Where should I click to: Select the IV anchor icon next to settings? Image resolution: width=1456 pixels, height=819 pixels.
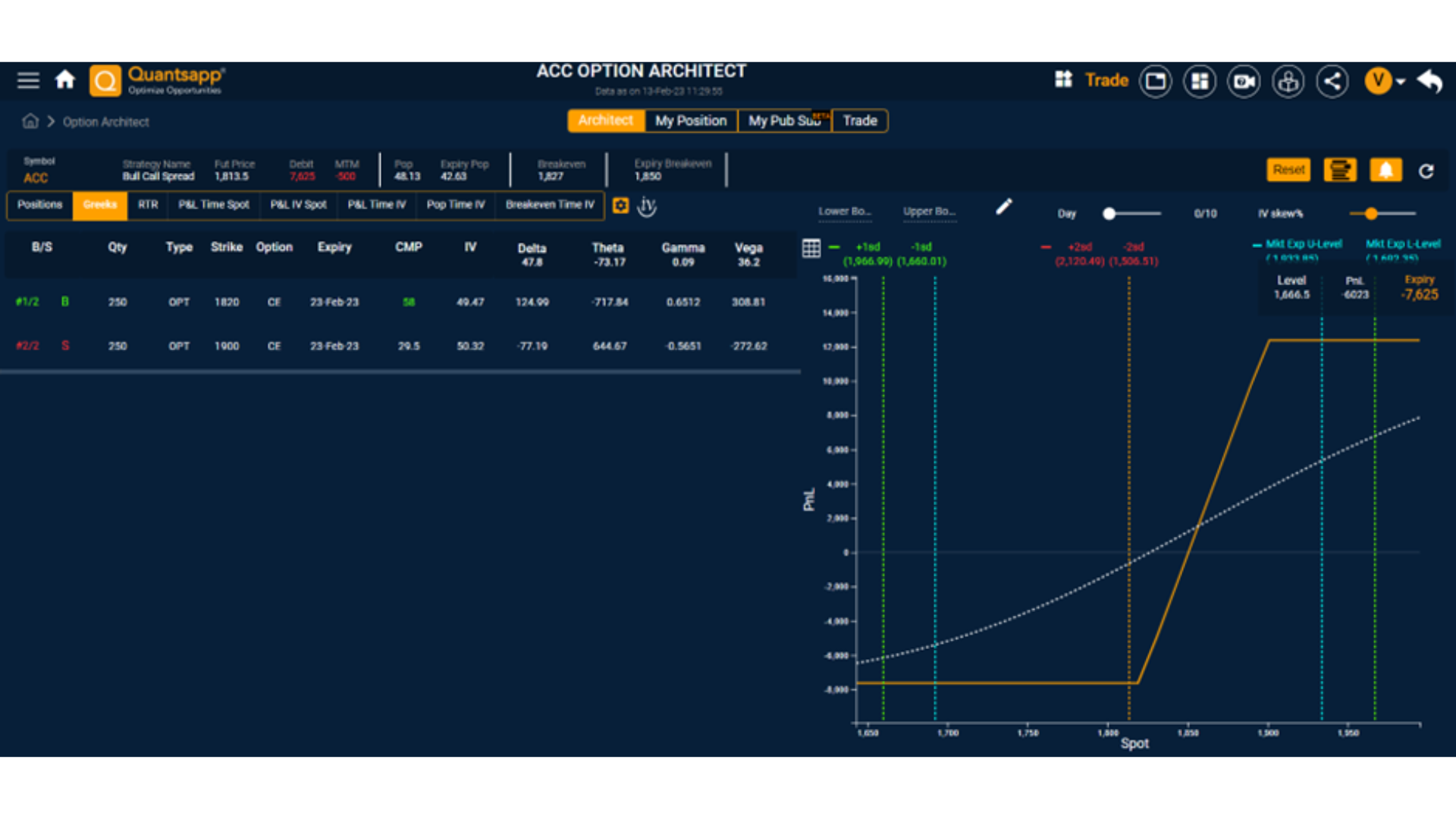tap(646, 206)
